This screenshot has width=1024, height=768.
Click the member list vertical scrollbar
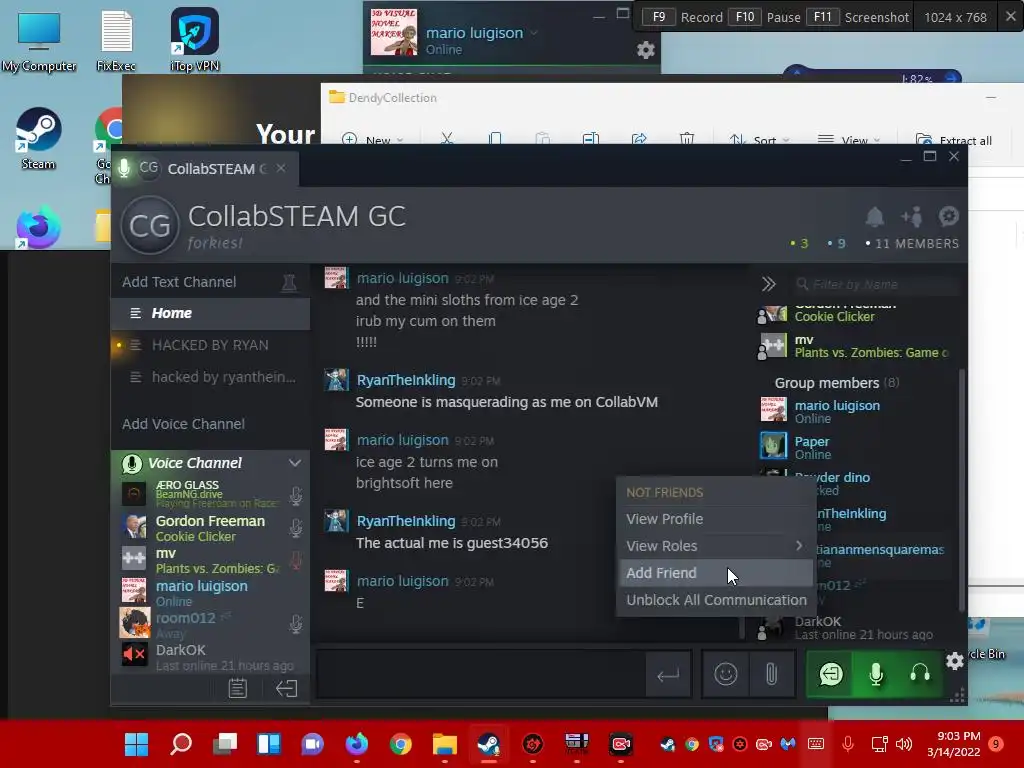pos(961,490)
